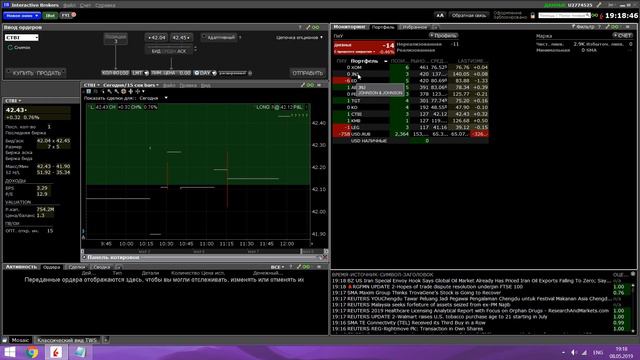Select the KO portfolio row
The image size is (640, 360).
[411, 107]
